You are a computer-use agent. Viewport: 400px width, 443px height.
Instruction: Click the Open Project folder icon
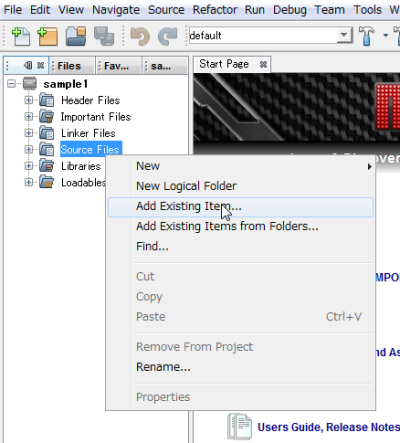[x=76, y=36]
